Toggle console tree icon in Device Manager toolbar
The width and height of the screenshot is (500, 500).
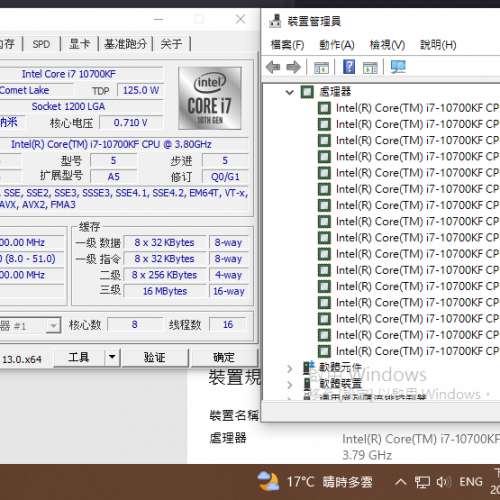click(x=321, y=68)
